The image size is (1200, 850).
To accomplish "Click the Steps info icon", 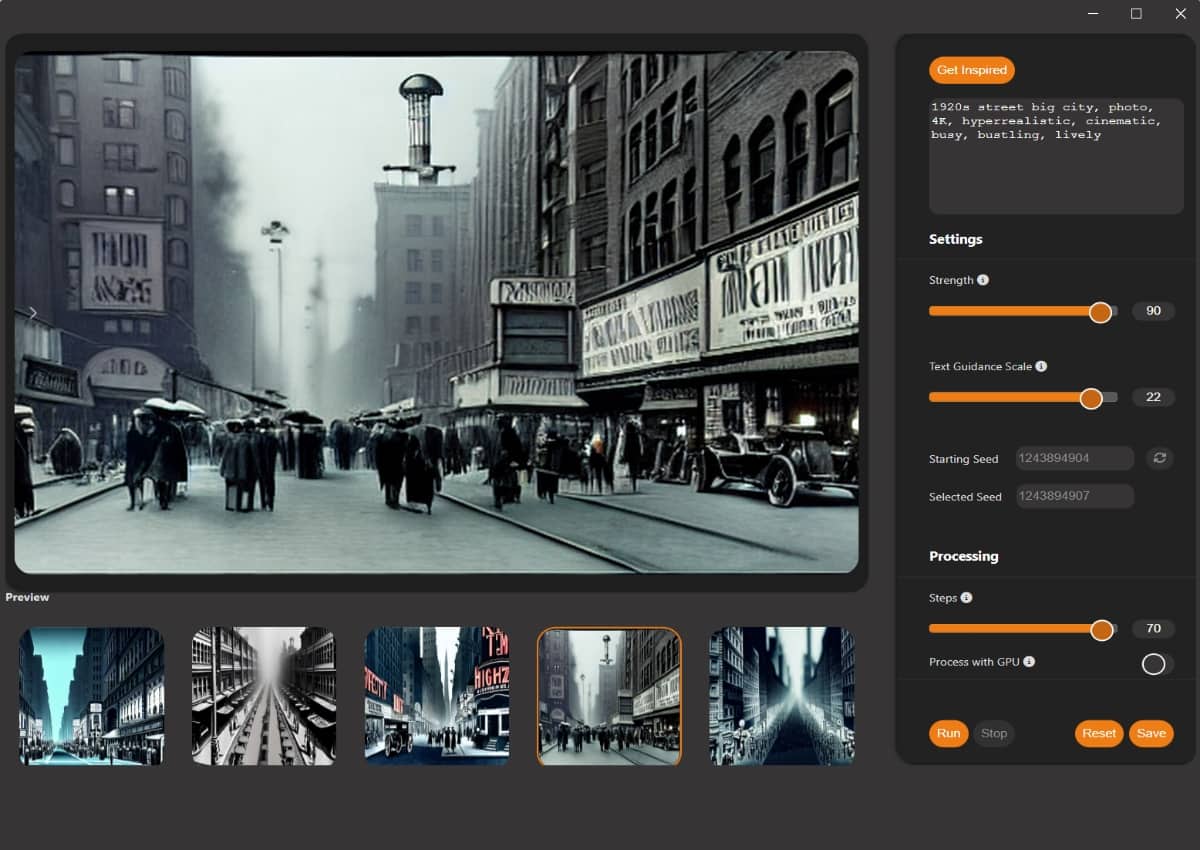I will point(965,597).
